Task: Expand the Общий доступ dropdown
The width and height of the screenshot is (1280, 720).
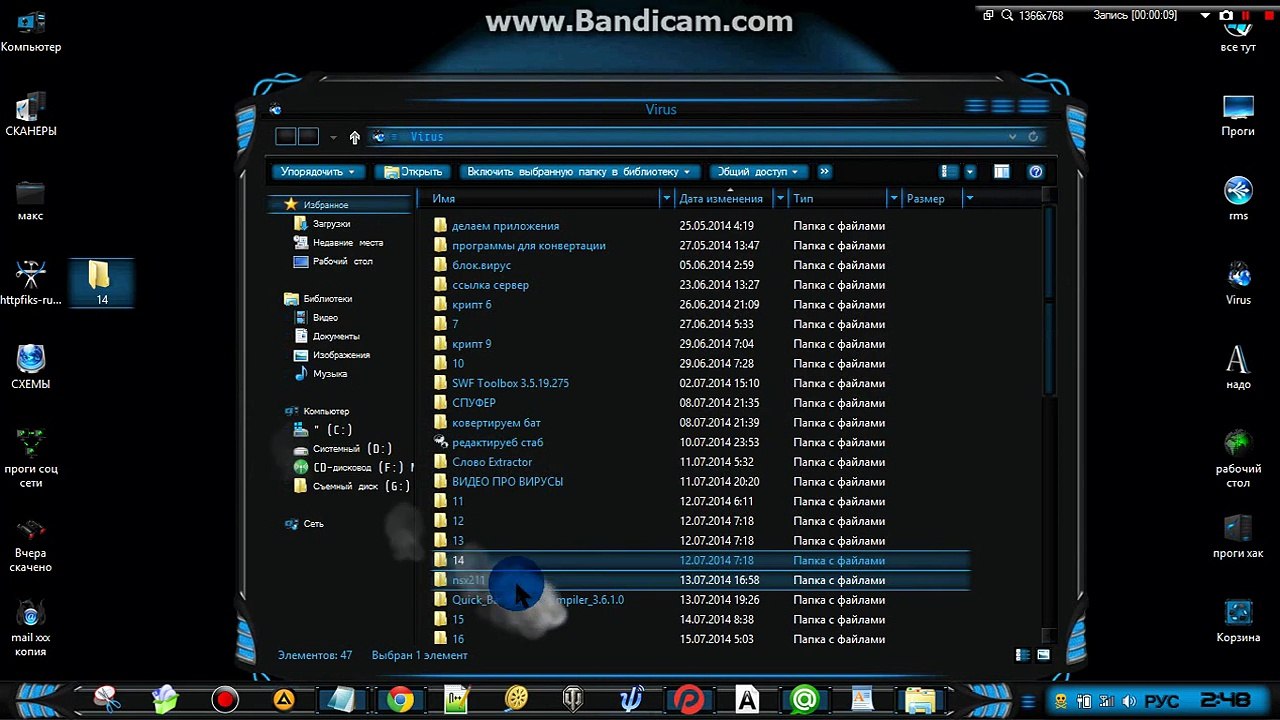Action: (x=759, y=172)
